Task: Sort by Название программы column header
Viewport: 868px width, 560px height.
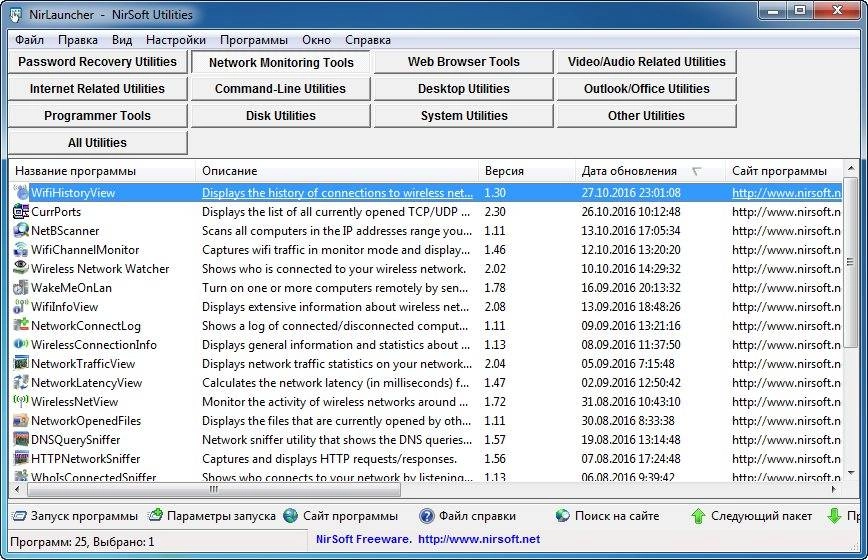Action: click(x=102, y=171)
